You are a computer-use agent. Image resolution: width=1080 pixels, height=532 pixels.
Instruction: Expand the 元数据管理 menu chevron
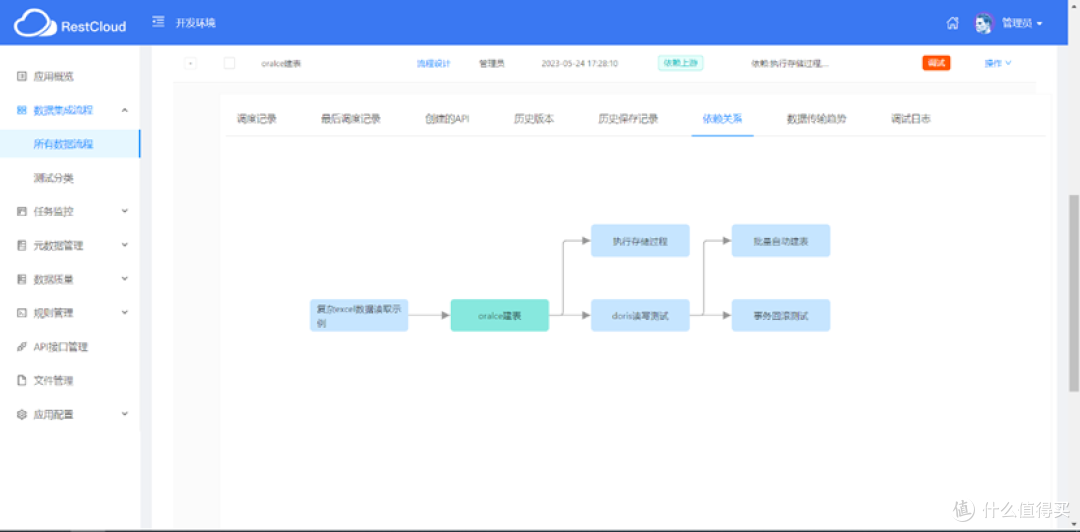point(125,245)
